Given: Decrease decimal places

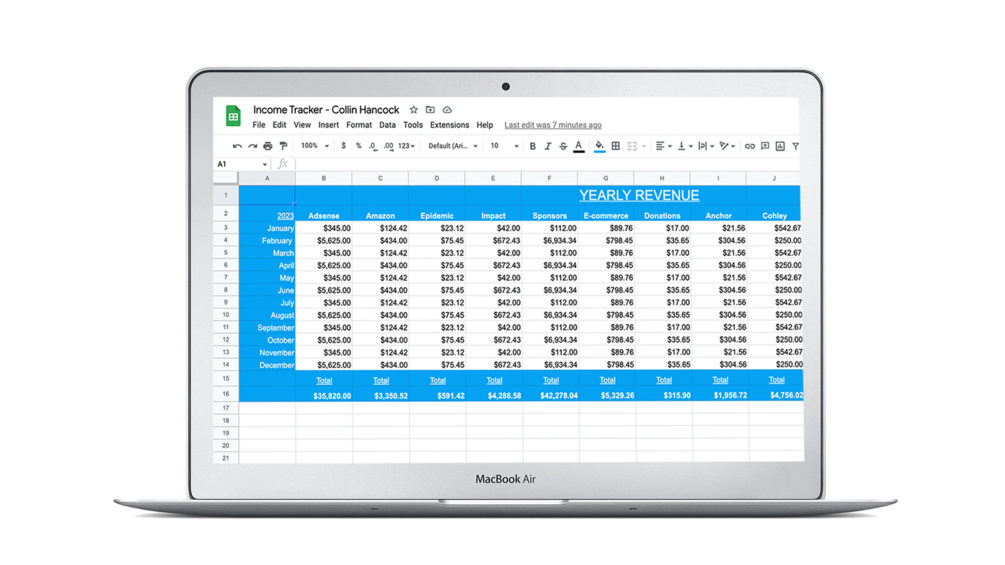Looking at the screenshot, I should click(x=373, y=146).
